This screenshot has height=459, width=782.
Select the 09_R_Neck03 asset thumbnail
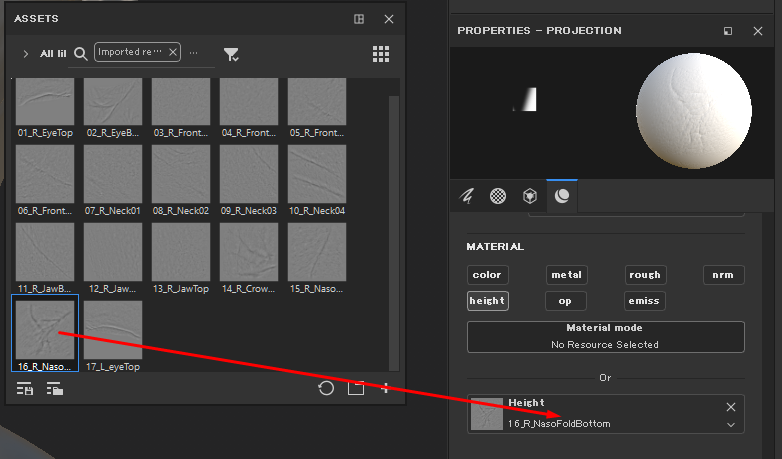[249, 174]
